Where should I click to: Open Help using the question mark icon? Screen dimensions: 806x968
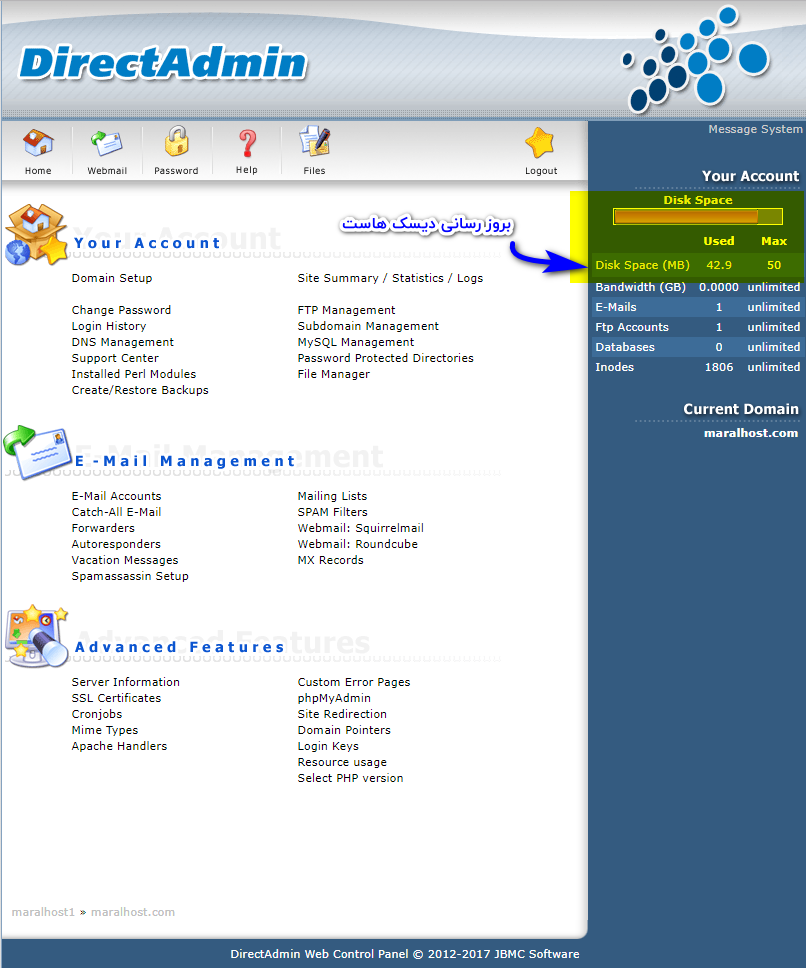click(x=247, y=143)
